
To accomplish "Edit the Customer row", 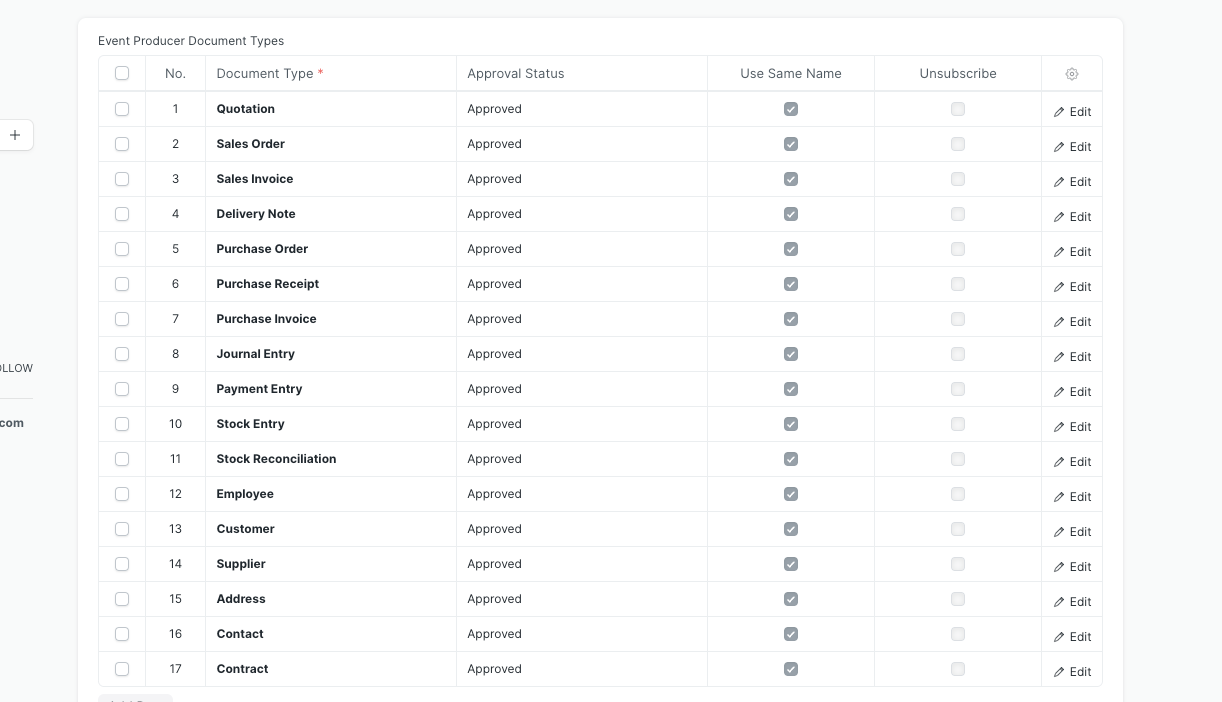I will pyautogui.click(x=1071, y=531).
